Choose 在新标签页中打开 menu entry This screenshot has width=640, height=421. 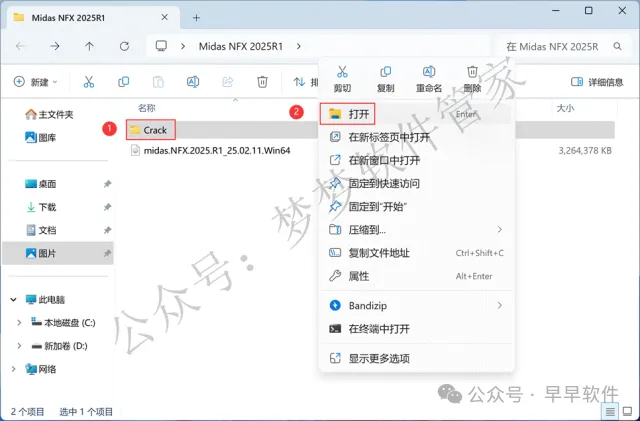[x=416, y=137]
